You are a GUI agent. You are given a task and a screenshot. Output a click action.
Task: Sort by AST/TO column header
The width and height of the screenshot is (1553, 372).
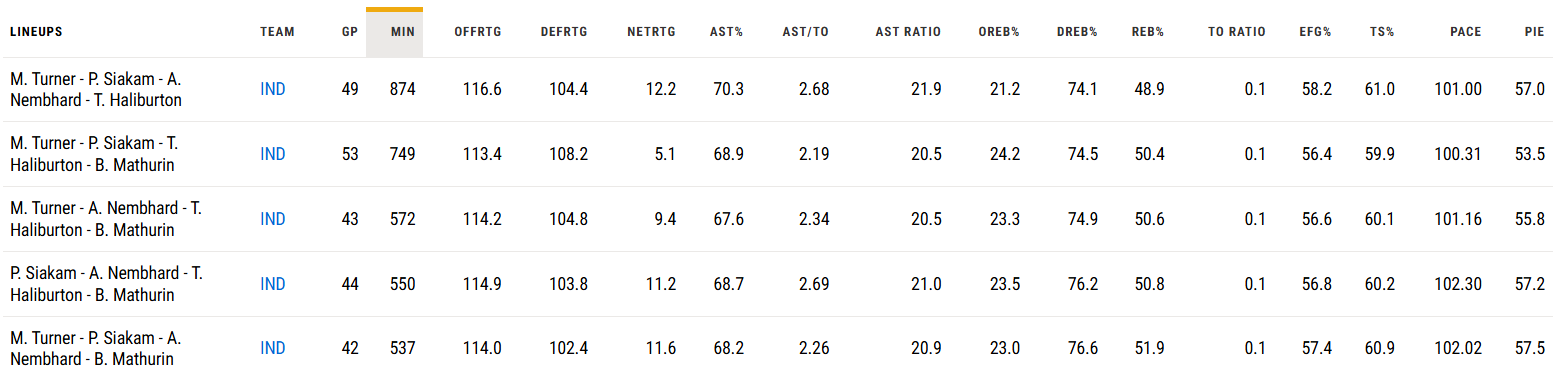click(x=806, y=32)
